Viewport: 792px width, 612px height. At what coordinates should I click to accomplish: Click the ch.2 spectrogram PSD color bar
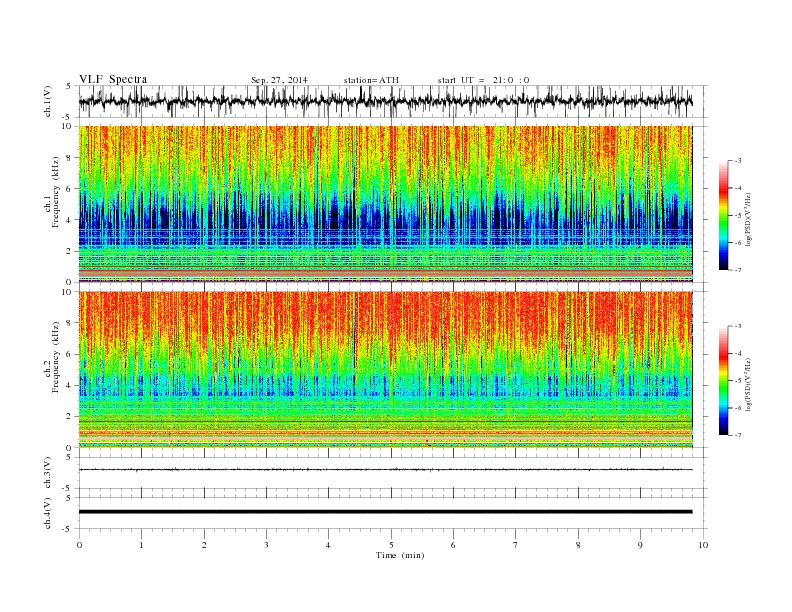coord(724,380)
